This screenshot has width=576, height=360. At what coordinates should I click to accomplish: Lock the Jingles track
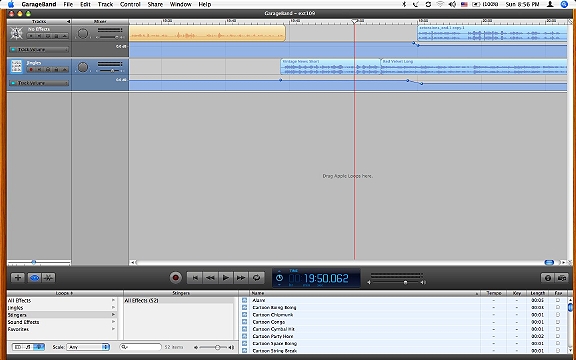click(57, 69)
